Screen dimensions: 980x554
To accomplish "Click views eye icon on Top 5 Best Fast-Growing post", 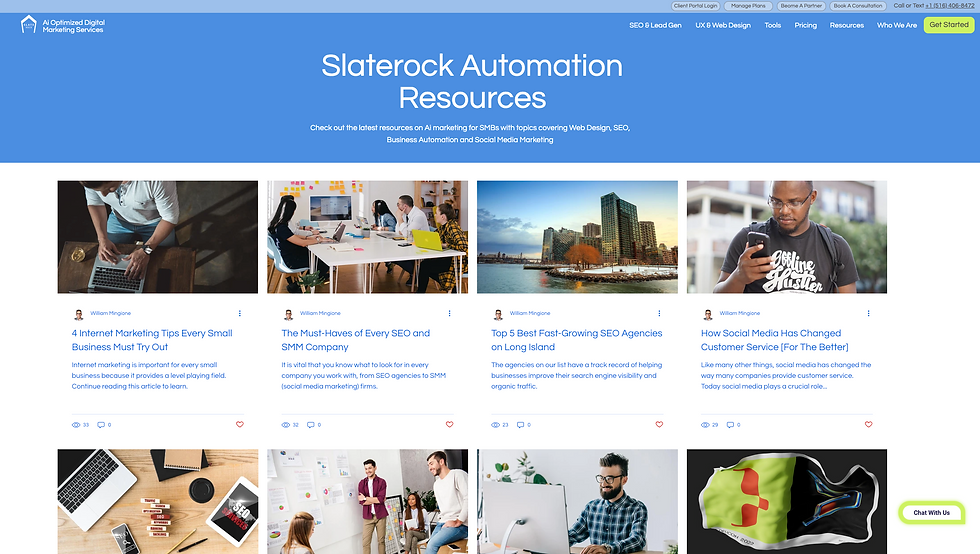I will [x=496, y=425].
